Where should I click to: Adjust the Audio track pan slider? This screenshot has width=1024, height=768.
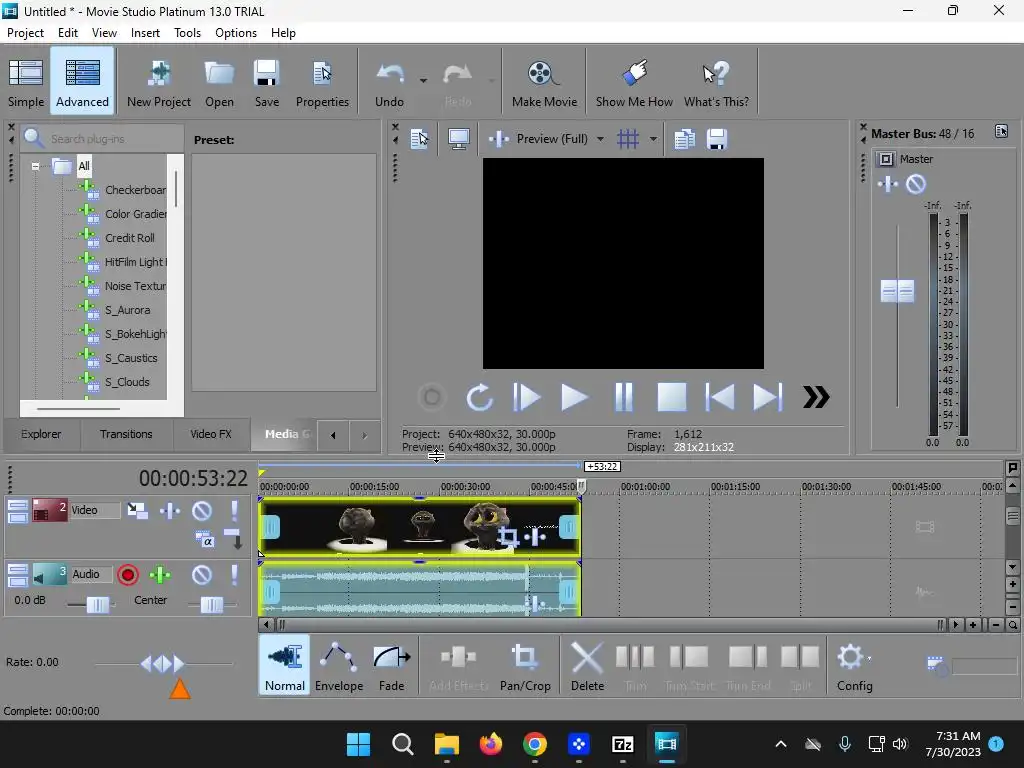tap(212, 605)
